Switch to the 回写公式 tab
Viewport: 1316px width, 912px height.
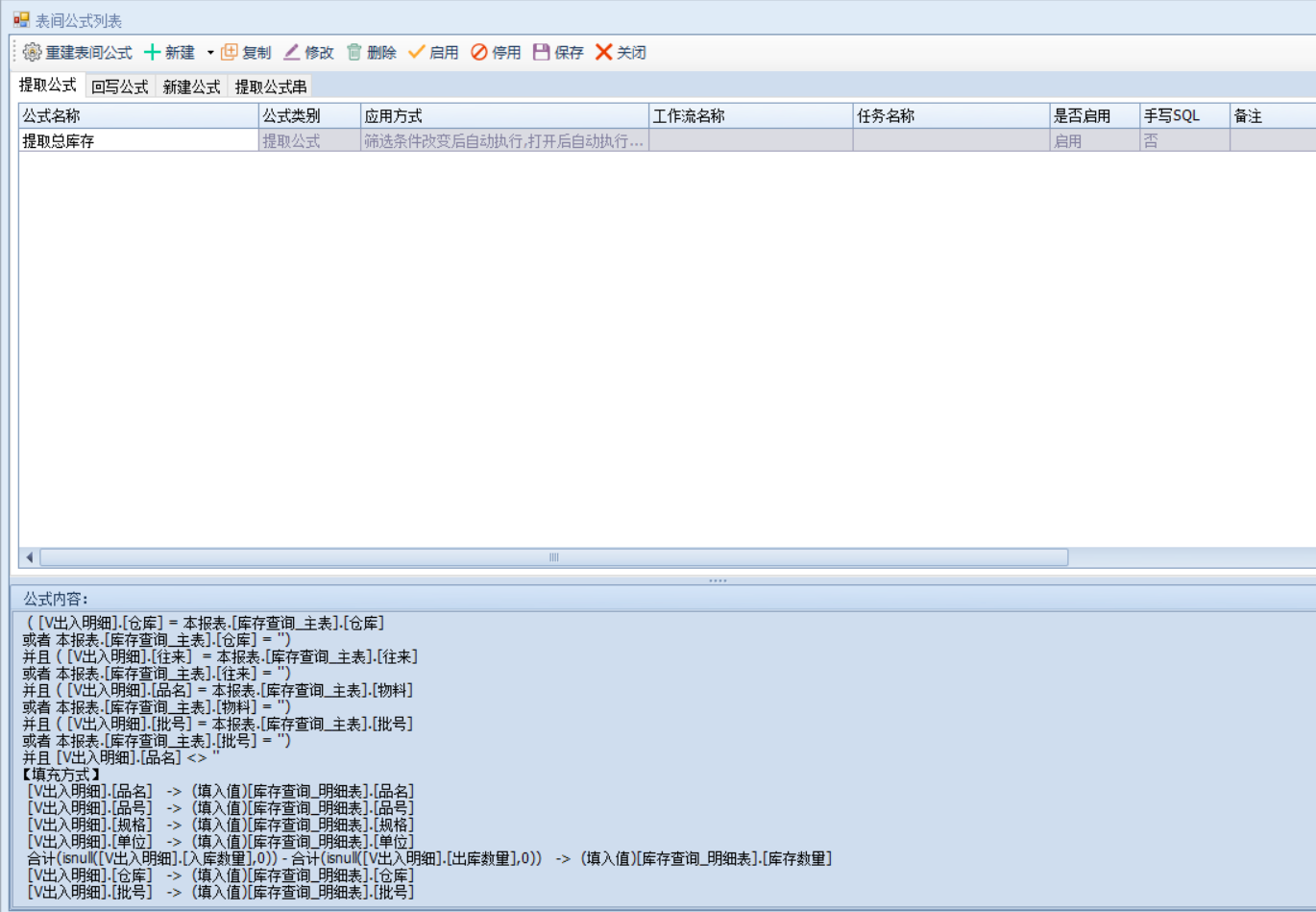120,86
